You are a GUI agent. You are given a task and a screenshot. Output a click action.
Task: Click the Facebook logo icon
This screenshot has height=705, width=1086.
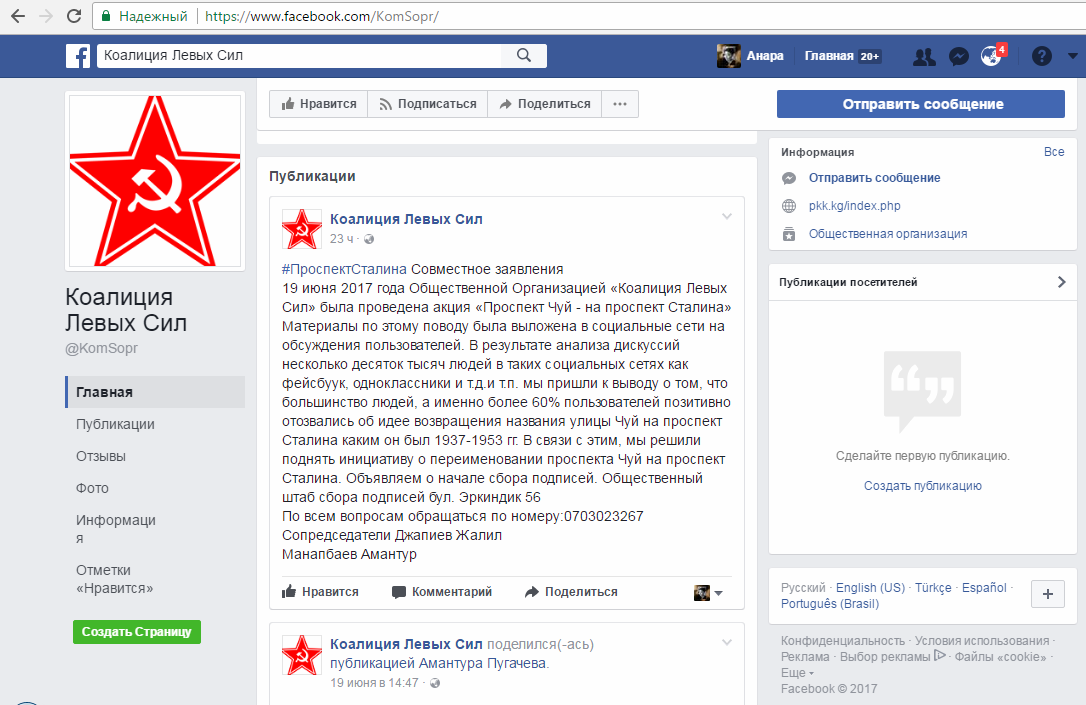pyautogui.click(x=79, y=56)
